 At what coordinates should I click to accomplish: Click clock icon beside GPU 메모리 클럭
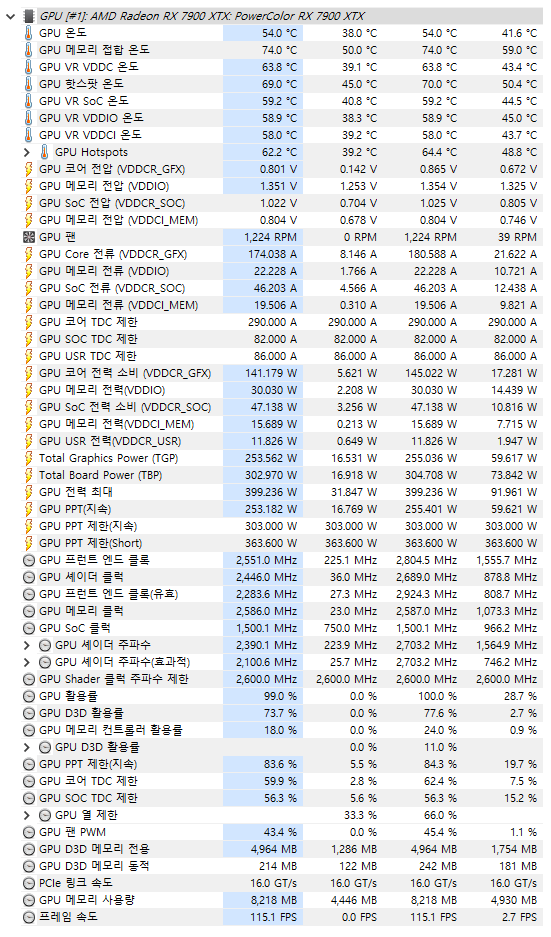coord(29,611)
